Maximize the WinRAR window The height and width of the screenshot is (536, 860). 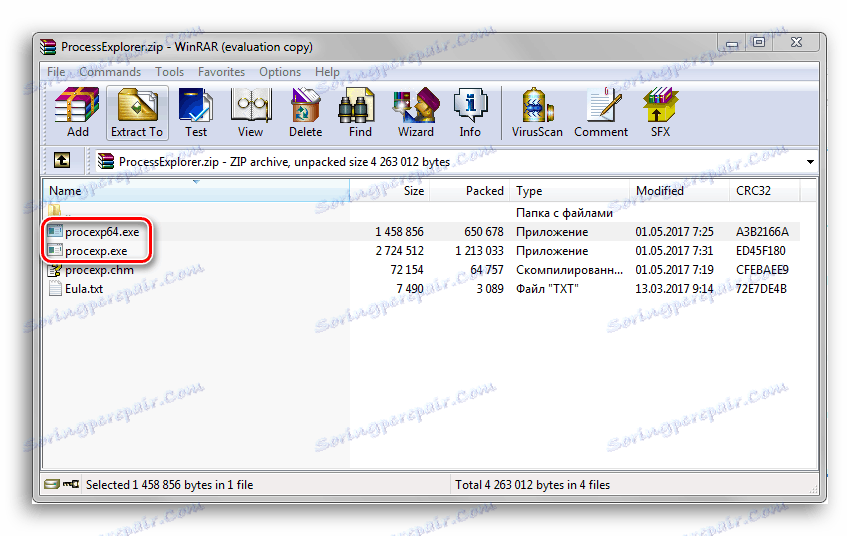(759, 43)
